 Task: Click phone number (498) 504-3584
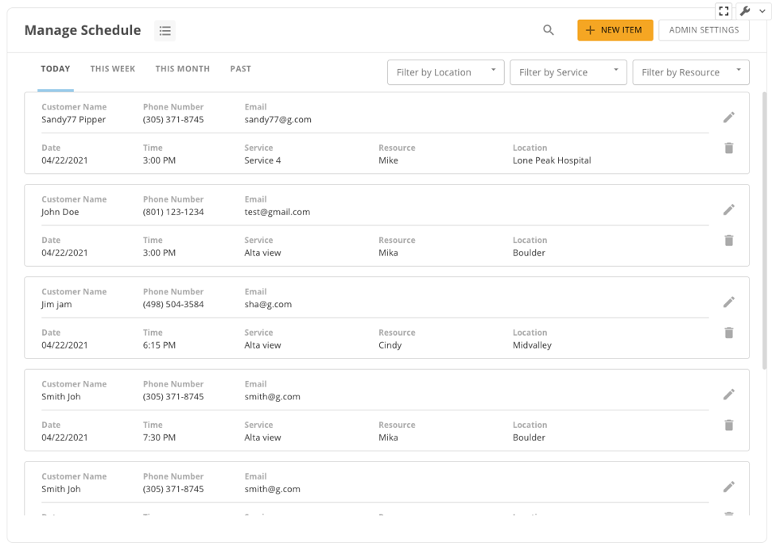click(173, 304)
